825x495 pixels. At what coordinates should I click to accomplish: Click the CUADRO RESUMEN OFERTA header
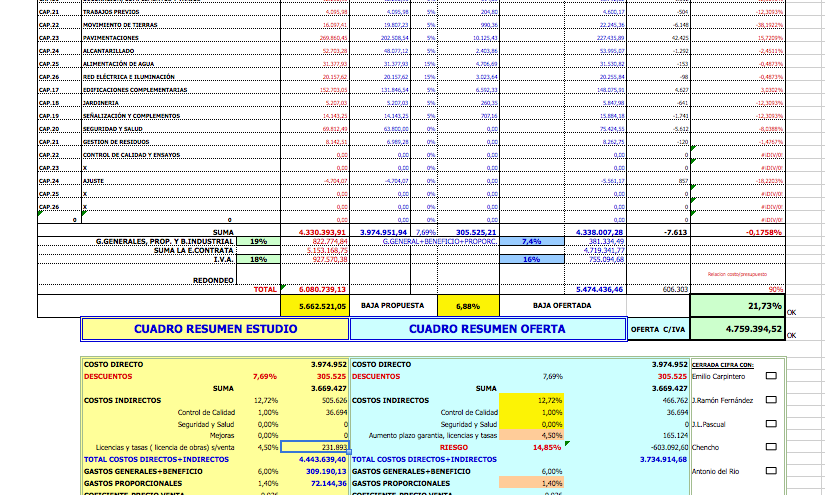487,329
